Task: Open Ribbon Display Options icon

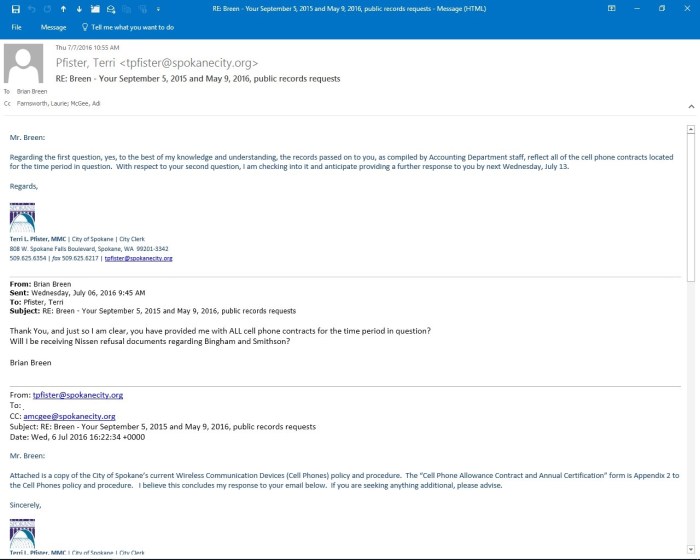Action: click(611, 9)
